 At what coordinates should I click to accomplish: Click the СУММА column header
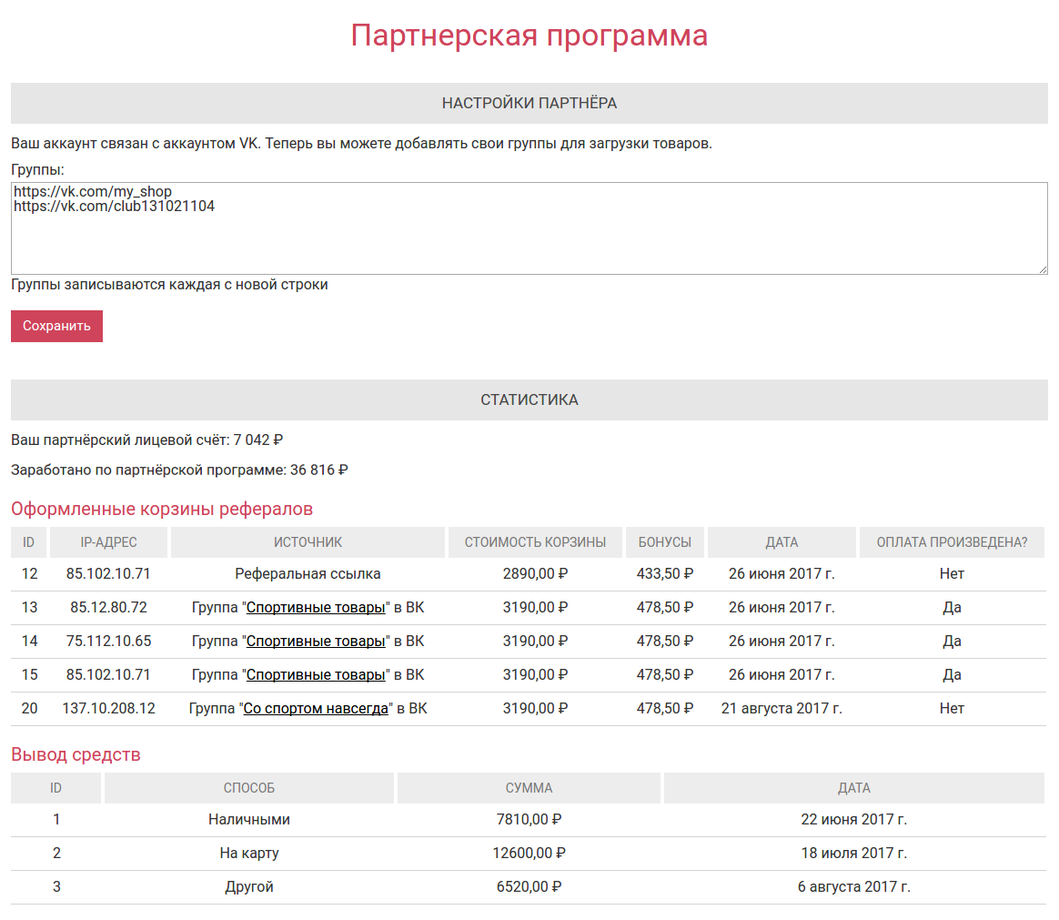click(529, 788)
